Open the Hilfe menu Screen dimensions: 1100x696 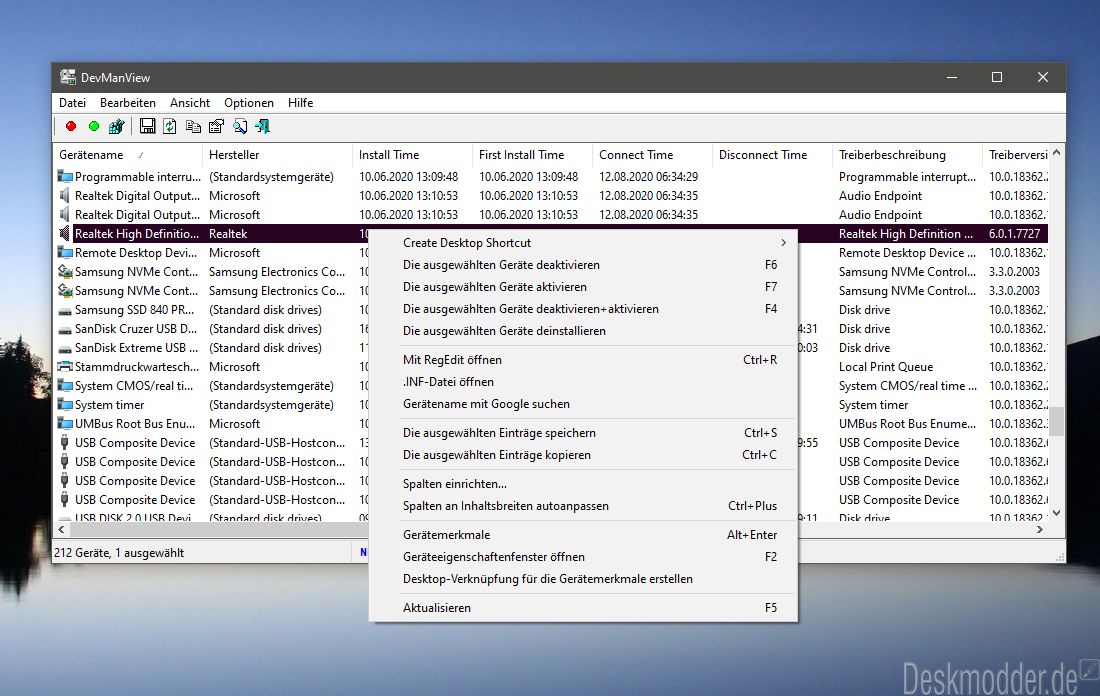(x=300, y=102)
